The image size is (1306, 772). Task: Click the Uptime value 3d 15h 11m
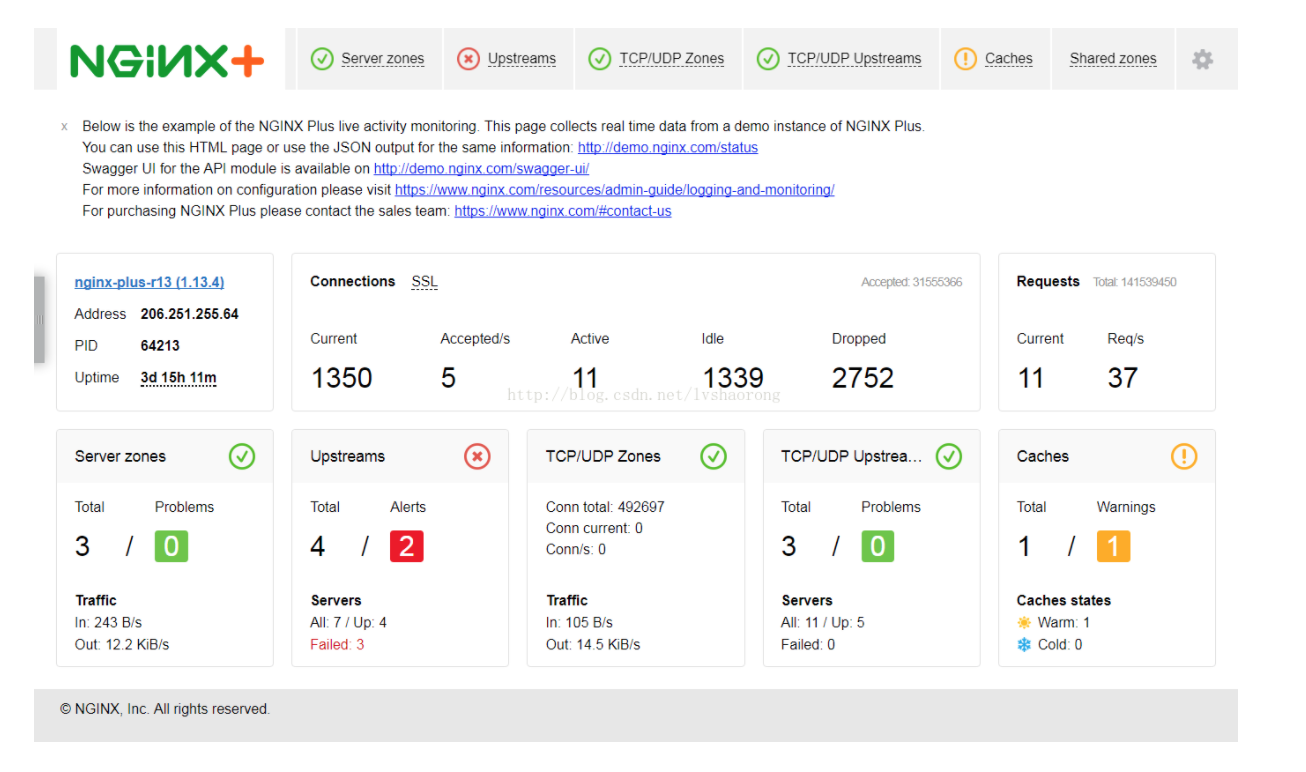(178, 378)
